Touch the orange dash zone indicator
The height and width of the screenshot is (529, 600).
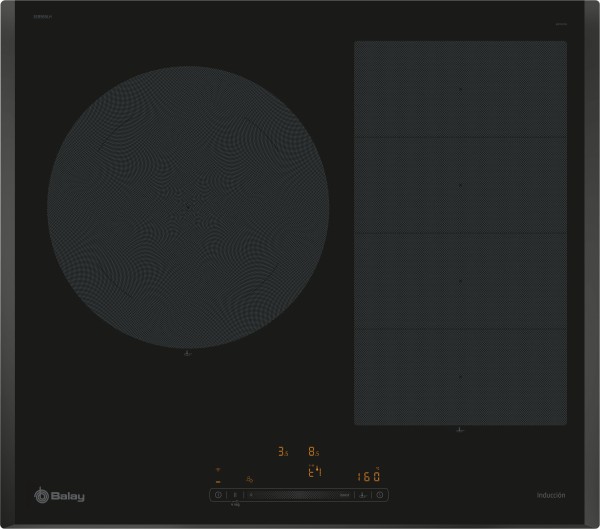pos(218,481)
